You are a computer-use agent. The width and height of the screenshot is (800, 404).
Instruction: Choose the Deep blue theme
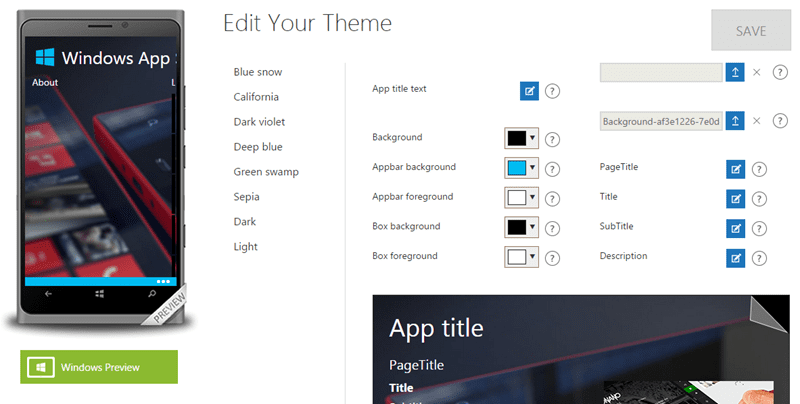tap(258, 147)
